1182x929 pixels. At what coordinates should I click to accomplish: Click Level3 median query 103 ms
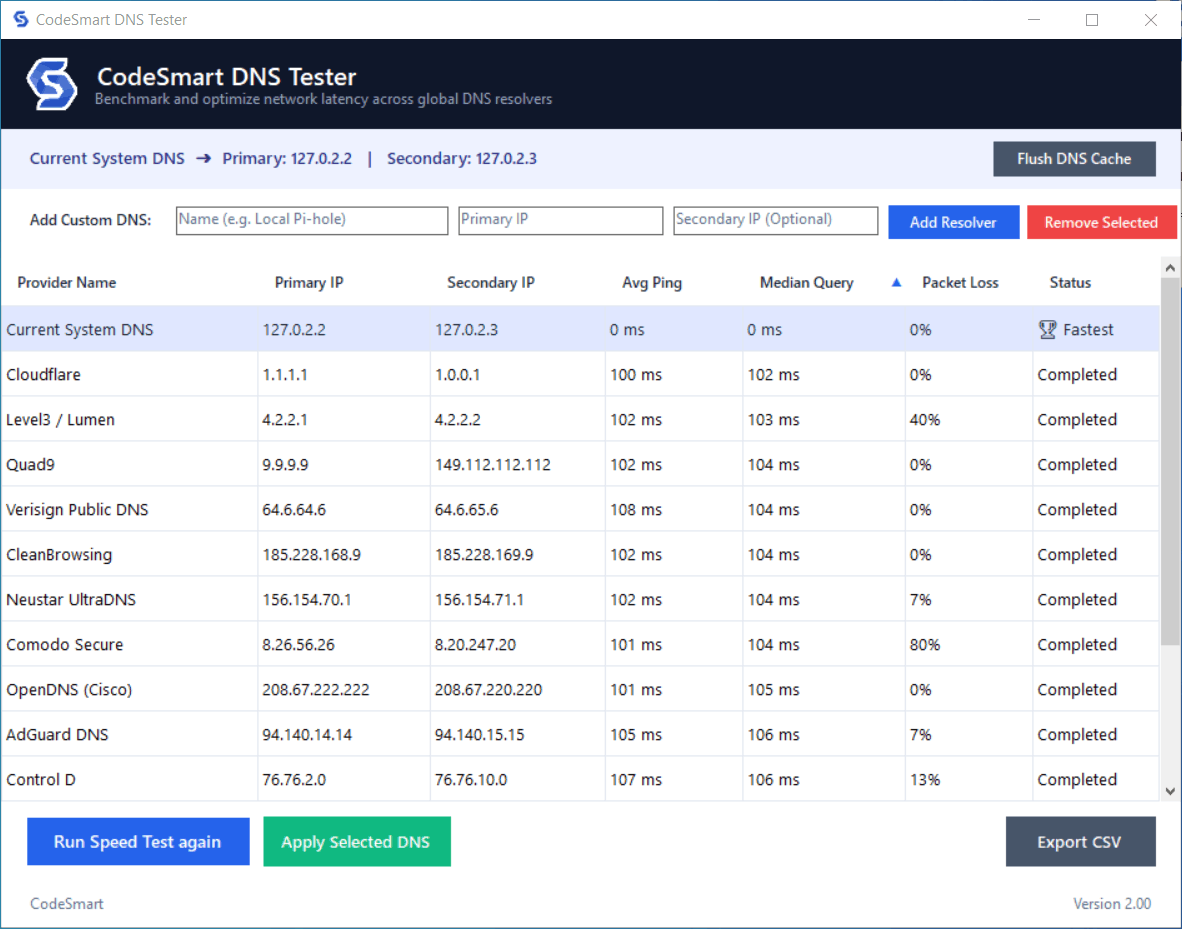tap(773, 420)
